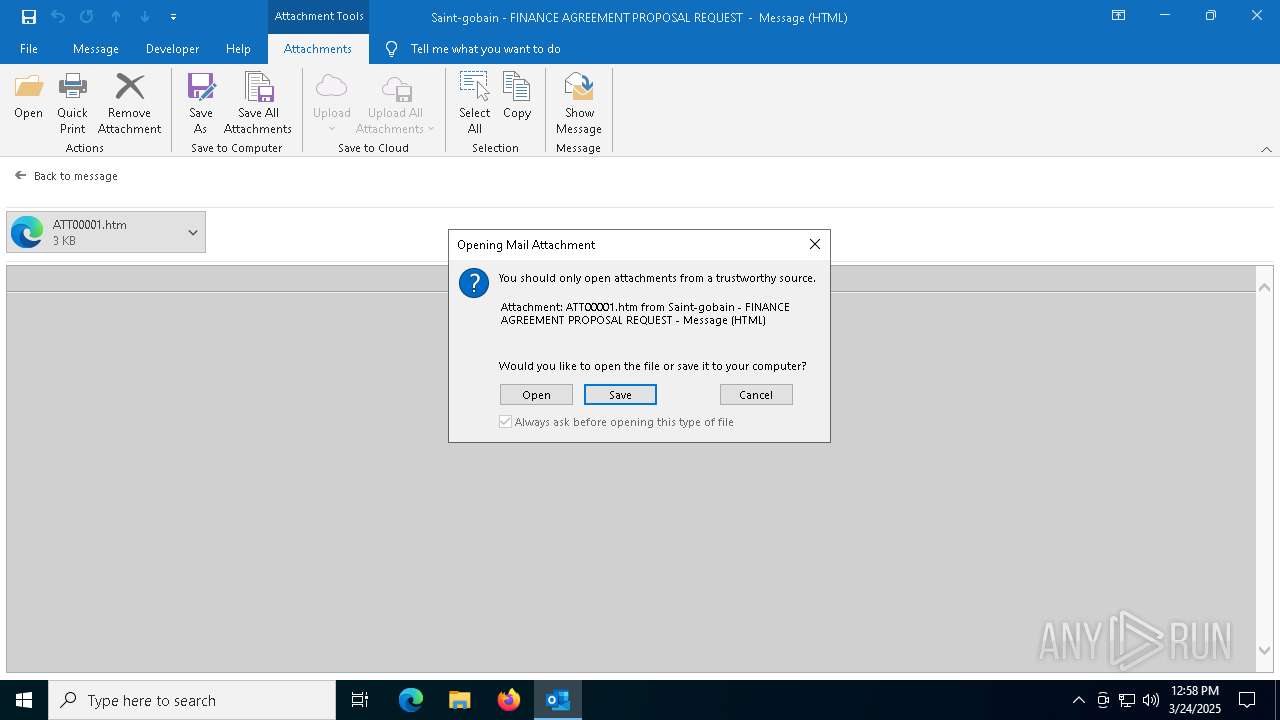Screen dimensions: 1280x720
Task: Switch to the Developer tab
Action: (x=172, y=49)
